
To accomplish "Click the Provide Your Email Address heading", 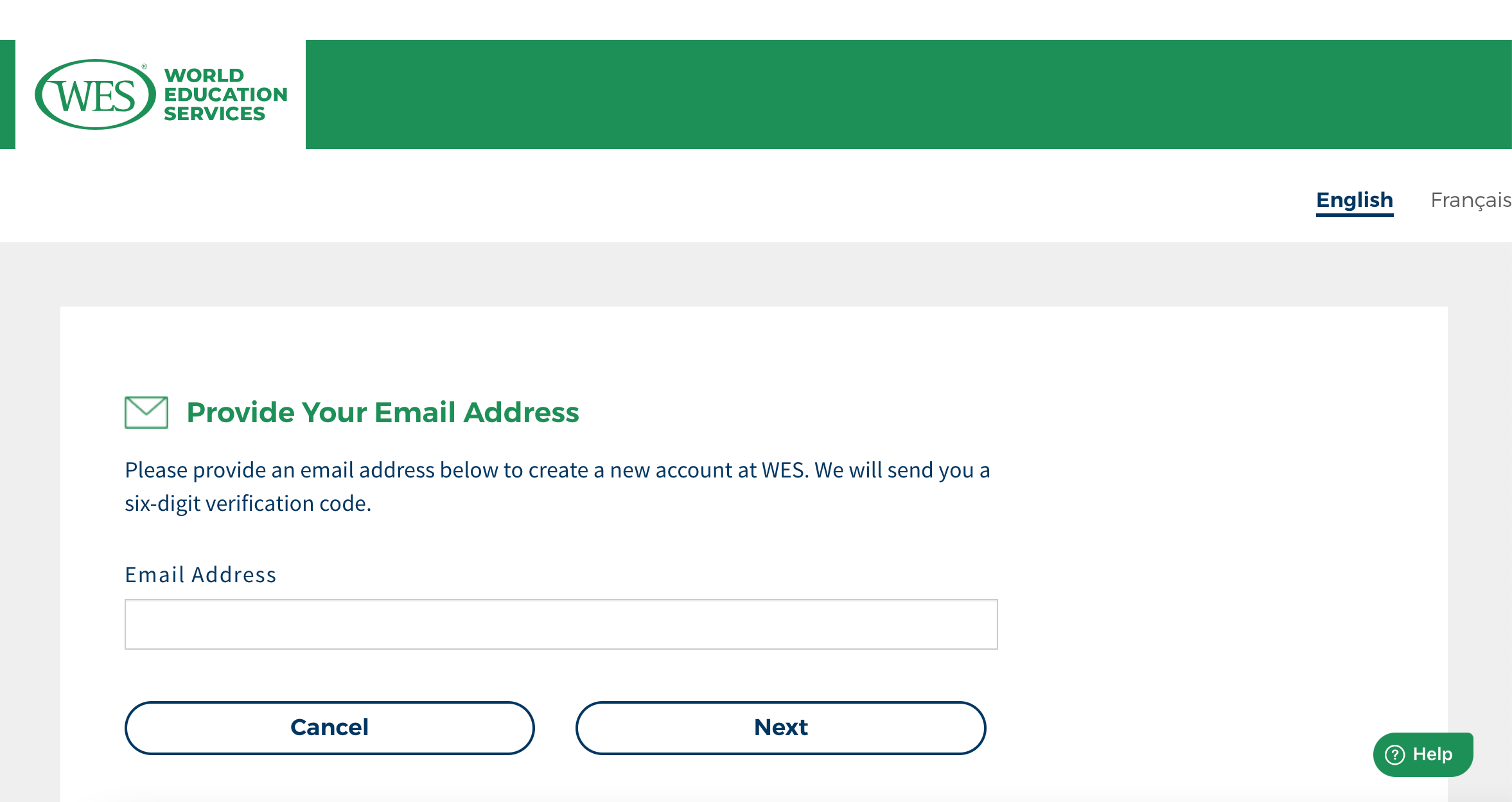I will point(383,412).
